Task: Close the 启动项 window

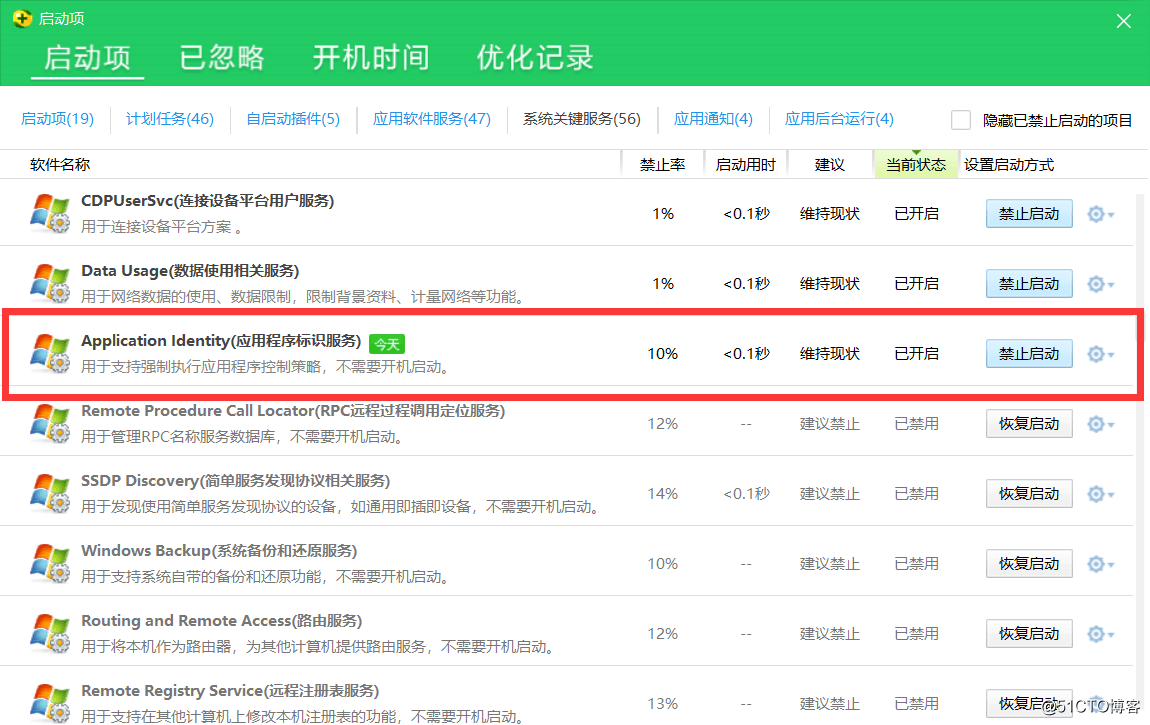Action: click(x=1124, y=21)
